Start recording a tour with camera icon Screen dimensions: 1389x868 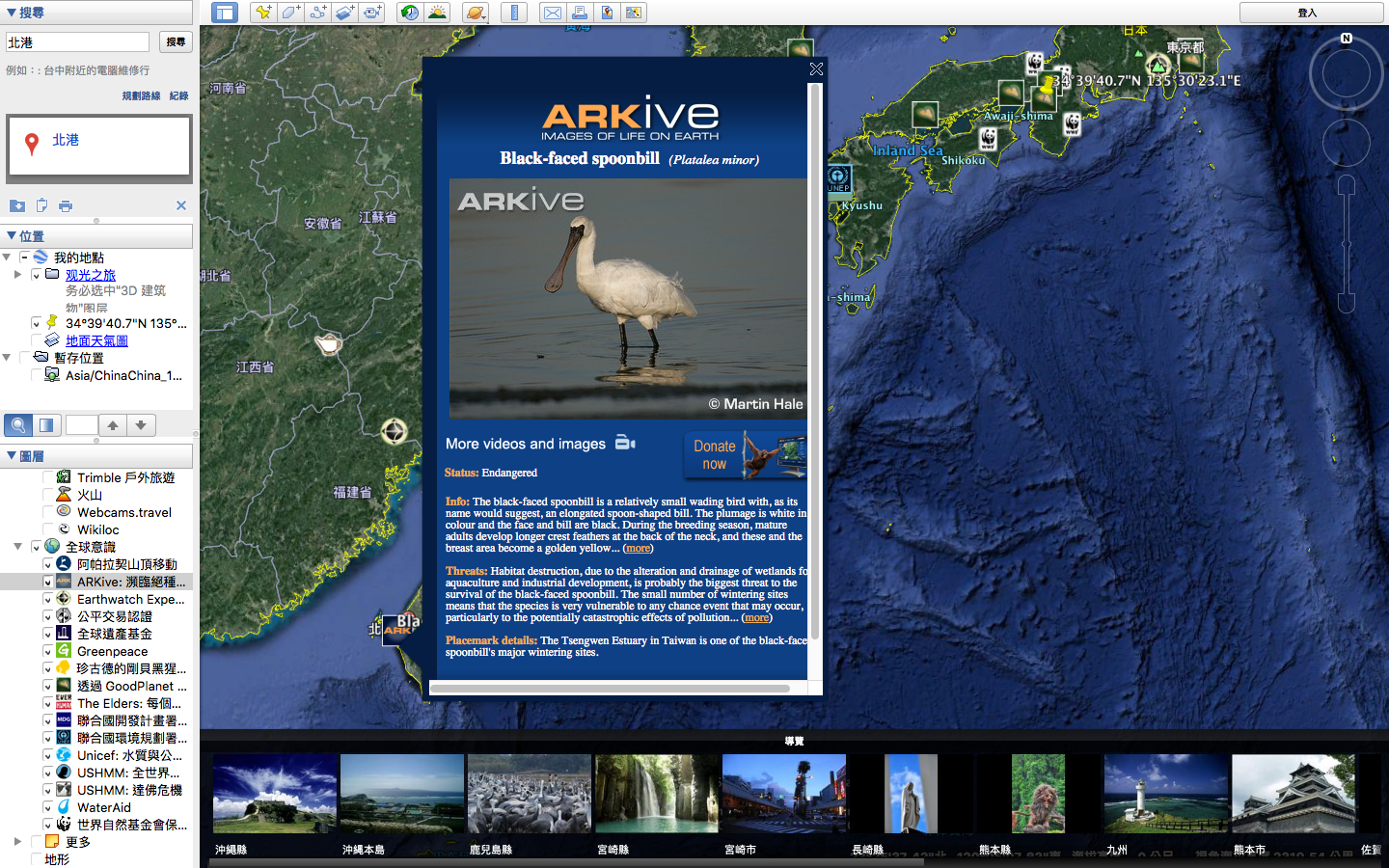click(x=372, y=13)
